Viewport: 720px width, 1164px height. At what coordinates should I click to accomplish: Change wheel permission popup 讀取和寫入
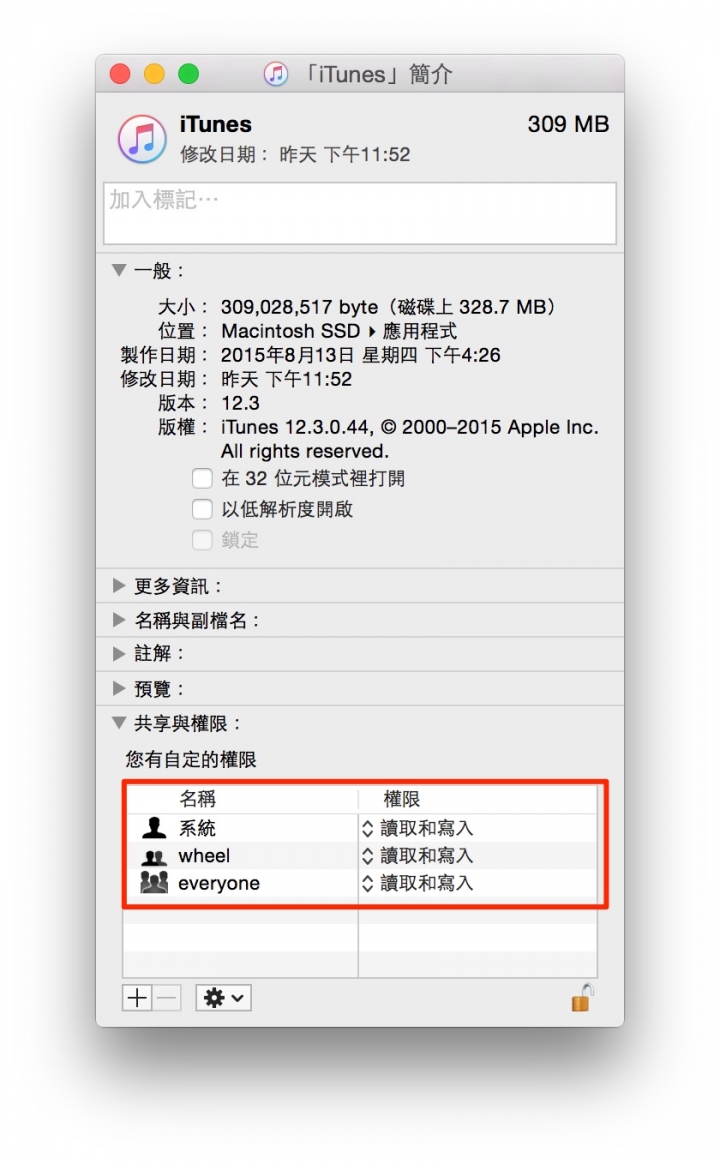[x=417, y=855]
